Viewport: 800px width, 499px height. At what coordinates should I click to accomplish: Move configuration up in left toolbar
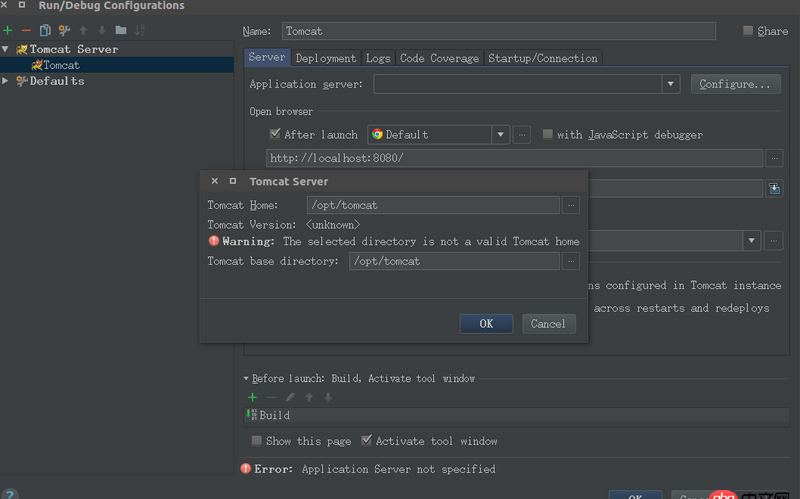[x=83, y=31]
